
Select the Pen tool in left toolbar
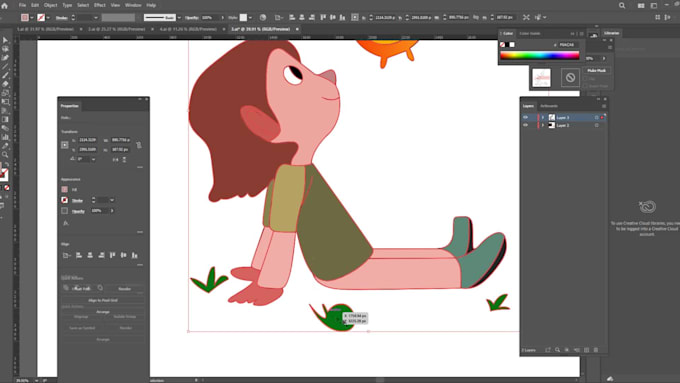5,58
